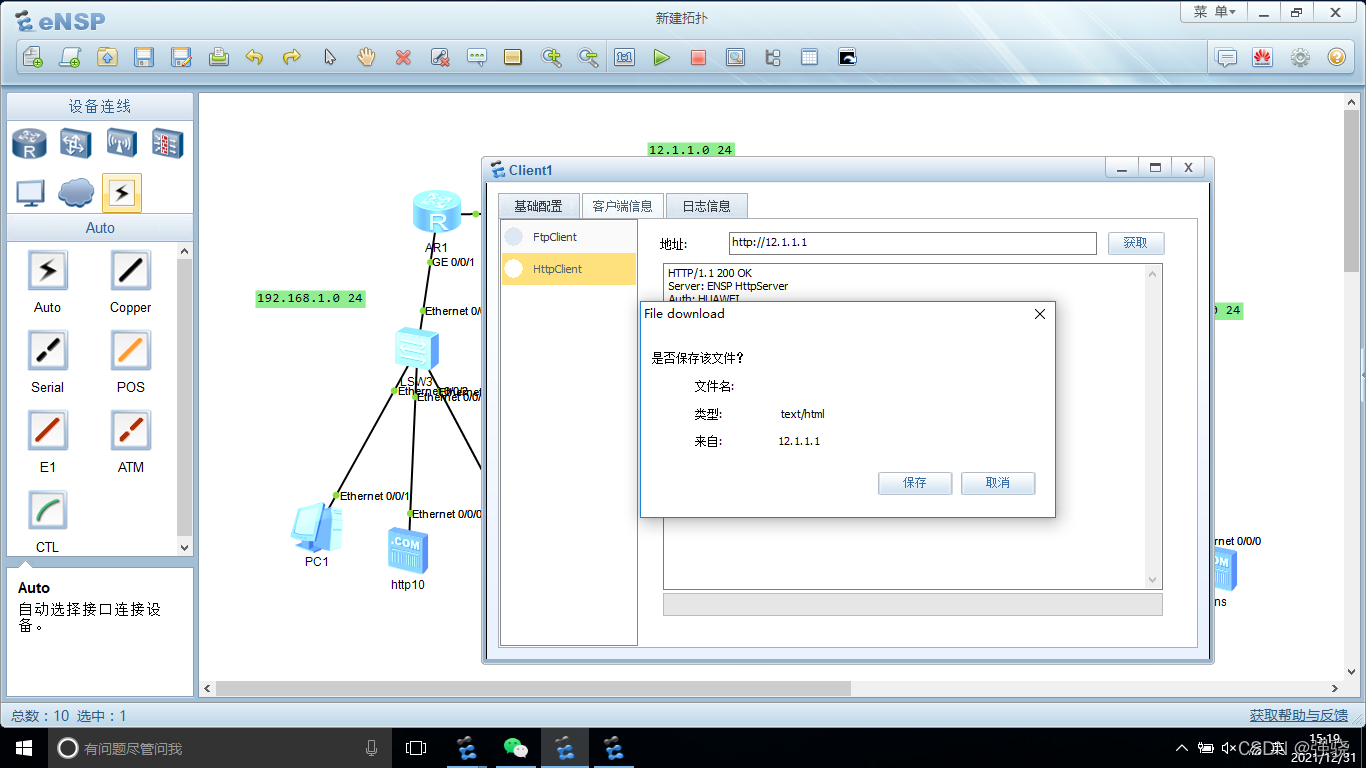Zoom out on the topology canvas

click(588, 57)
